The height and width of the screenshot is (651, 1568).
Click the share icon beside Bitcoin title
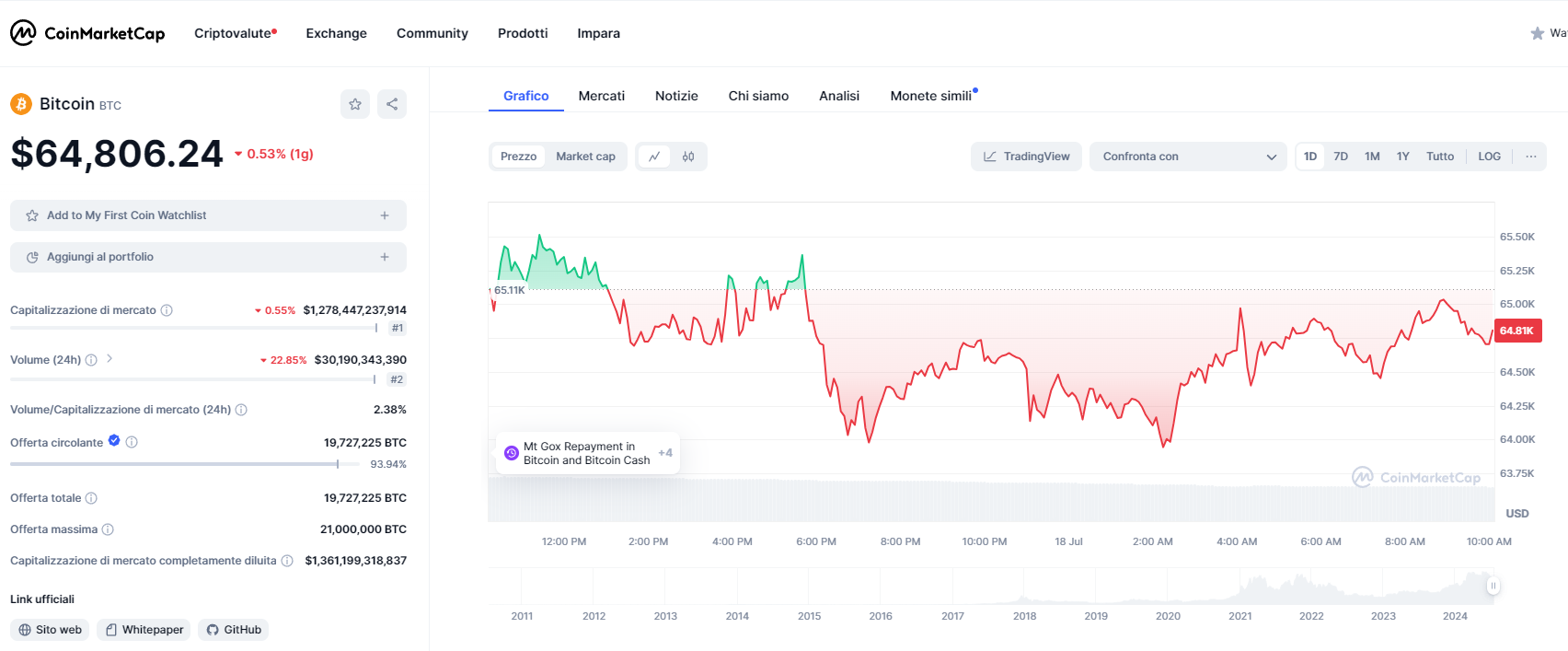click(x=392, y=104)
